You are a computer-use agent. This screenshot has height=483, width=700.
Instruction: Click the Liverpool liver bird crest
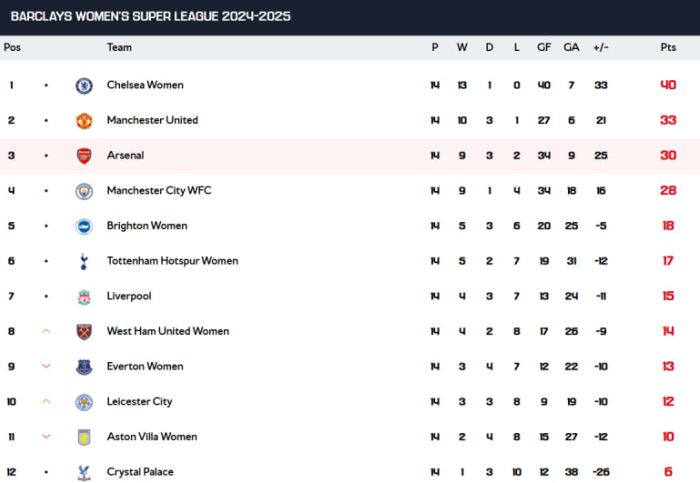84,297
